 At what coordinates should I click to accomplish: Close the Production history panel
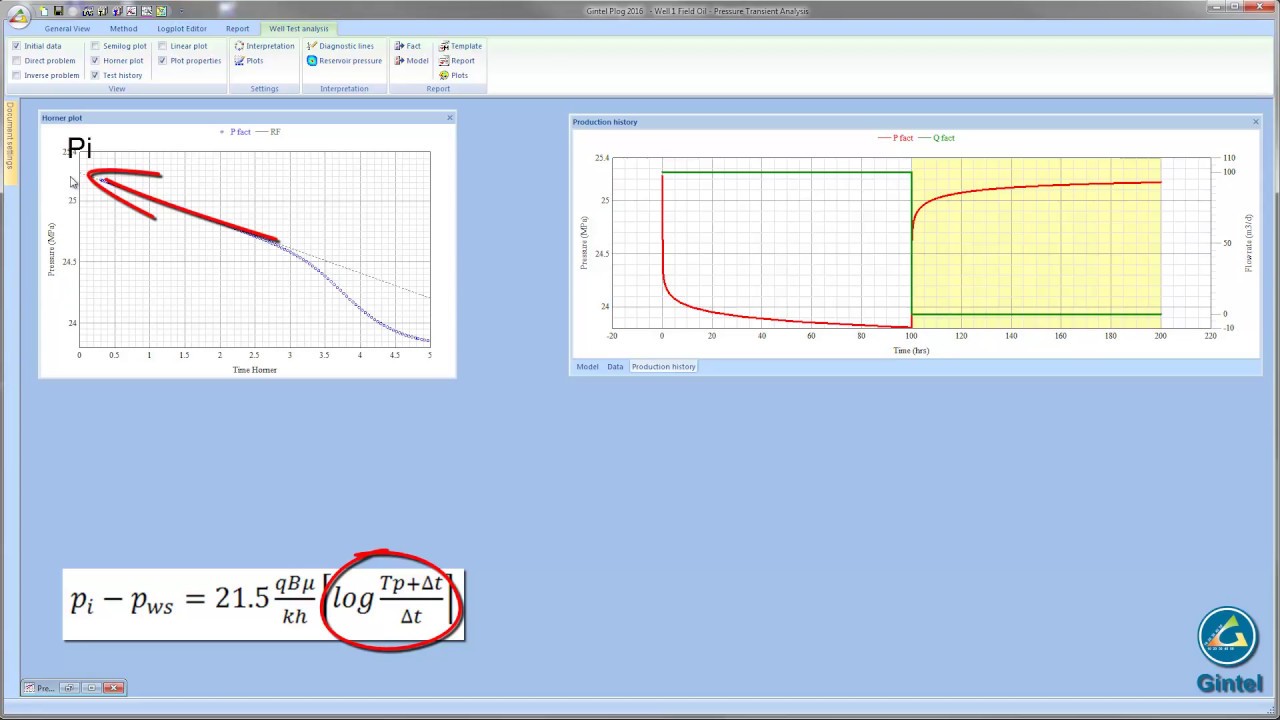1256,122
